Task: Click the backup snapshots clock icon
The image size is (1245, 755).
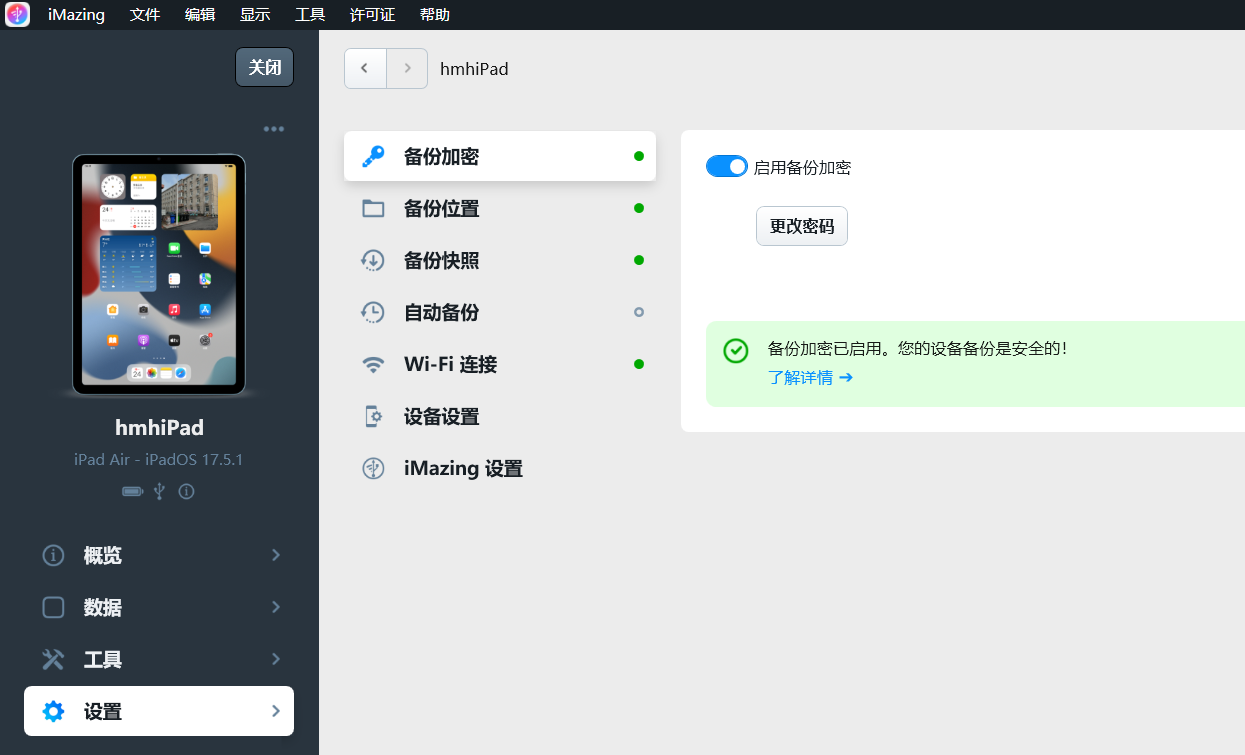Action: [373, 260]
